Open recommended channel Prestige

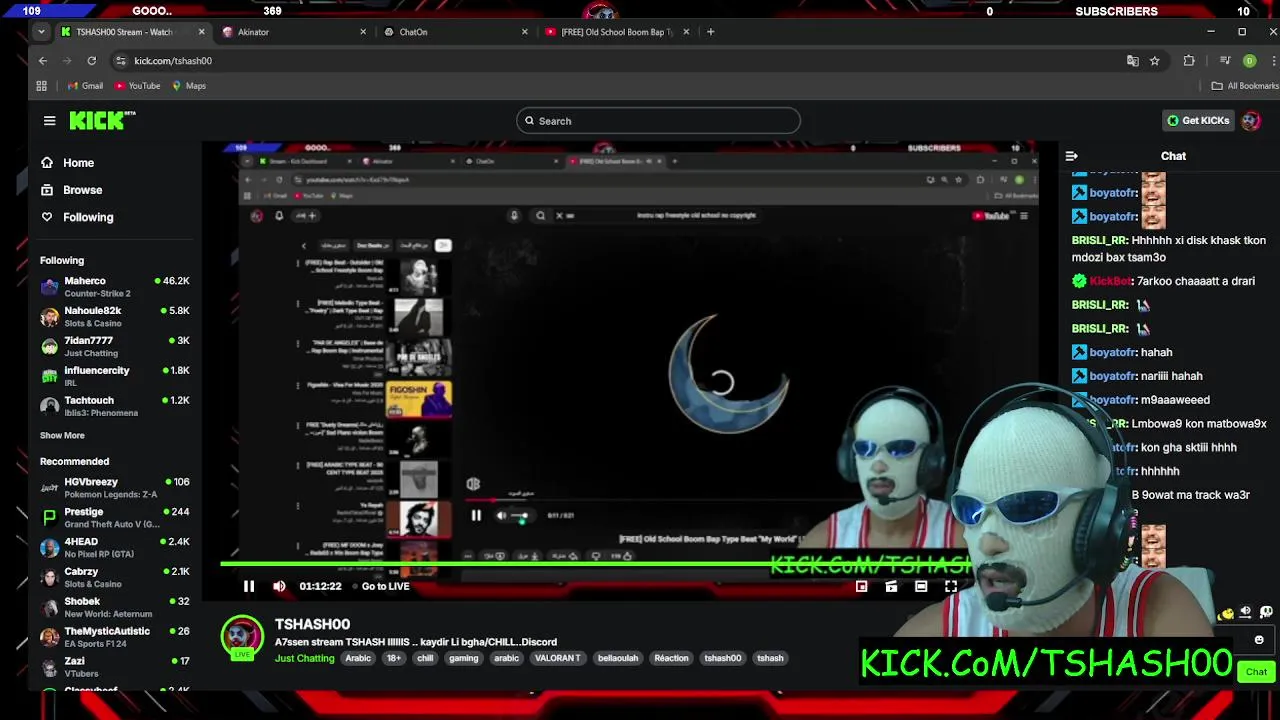click(x=115, y=518)
